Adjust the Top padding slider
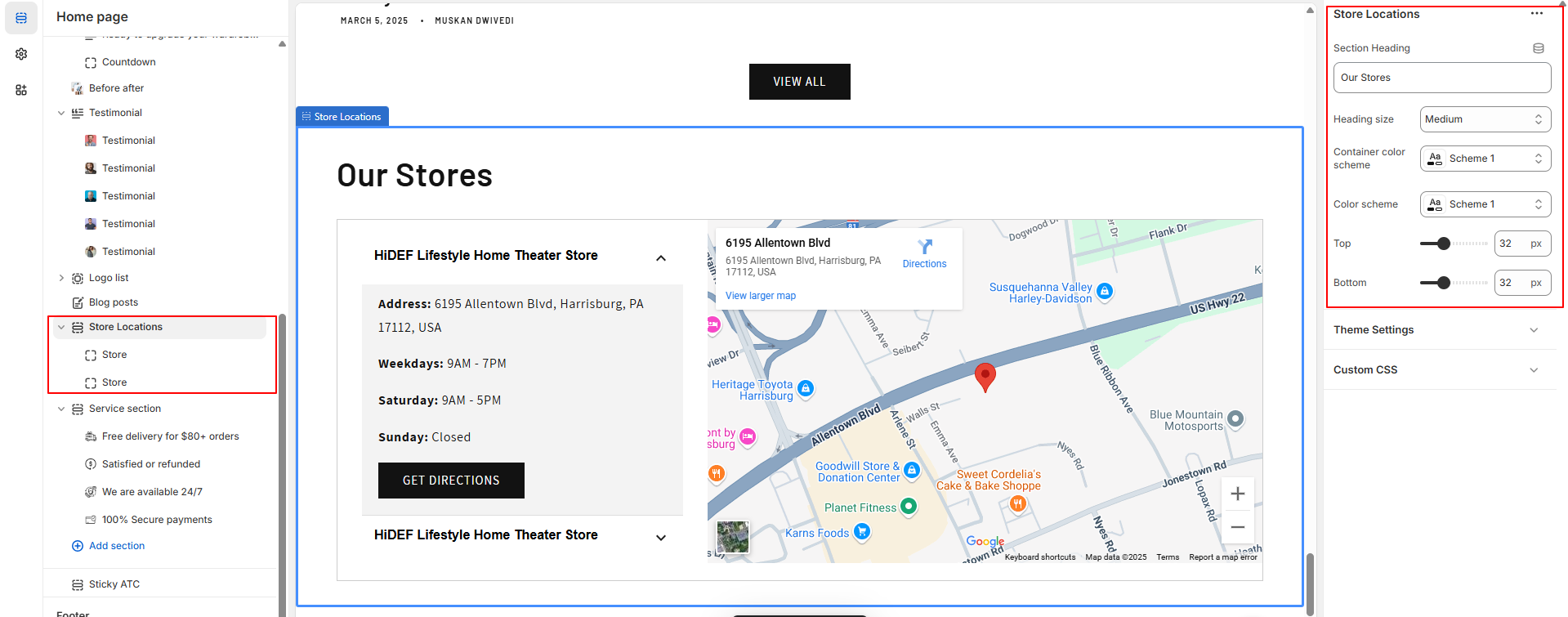Viewport: 1568px width, 617px height. [1444, 244]
